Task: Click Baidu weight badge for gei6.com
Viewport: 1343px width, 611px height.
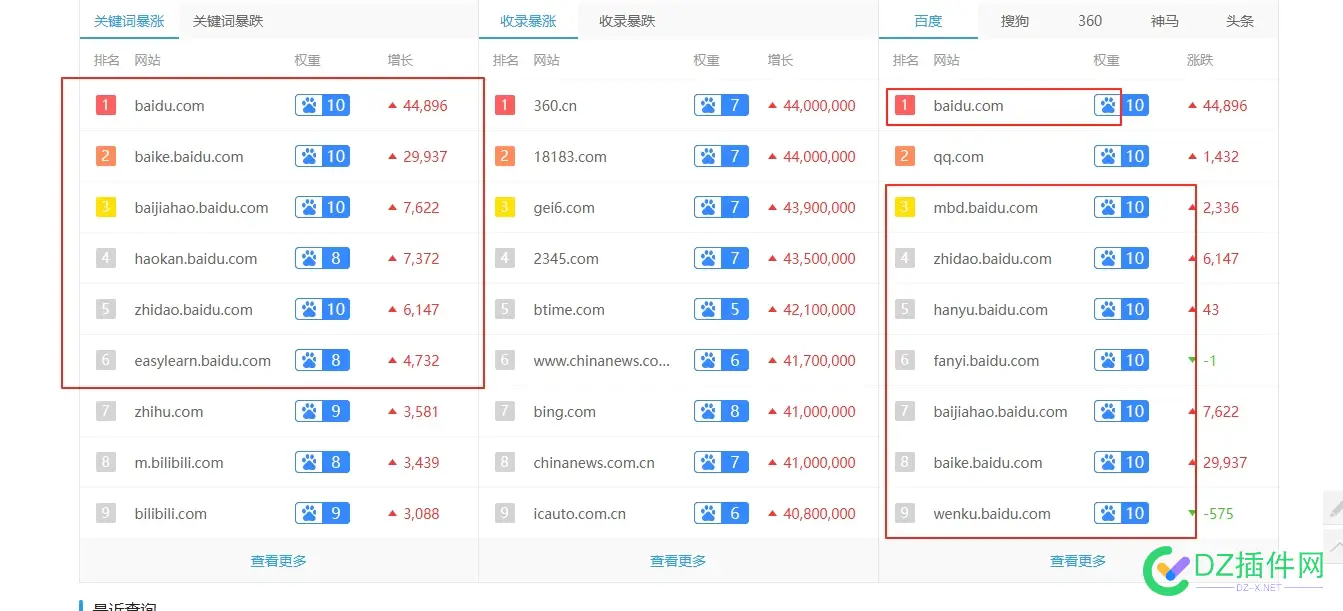Action: pos(721,208)
